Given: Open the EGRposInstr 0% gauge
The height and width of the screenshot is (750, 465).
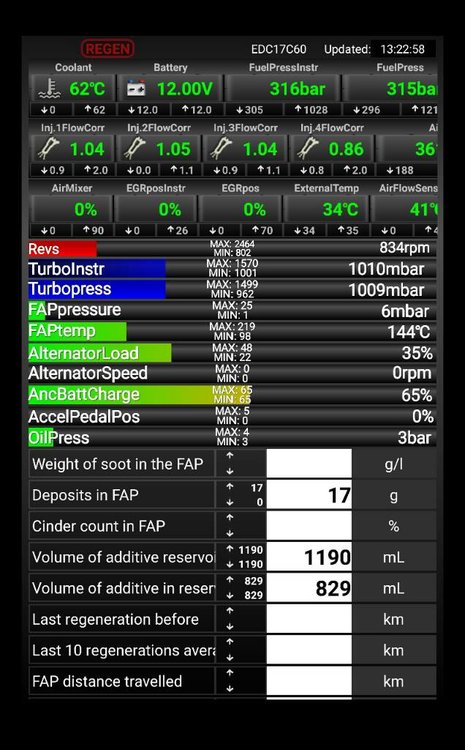Looking at the screenshot, I should pyautogui.click(x=155, y=210).
